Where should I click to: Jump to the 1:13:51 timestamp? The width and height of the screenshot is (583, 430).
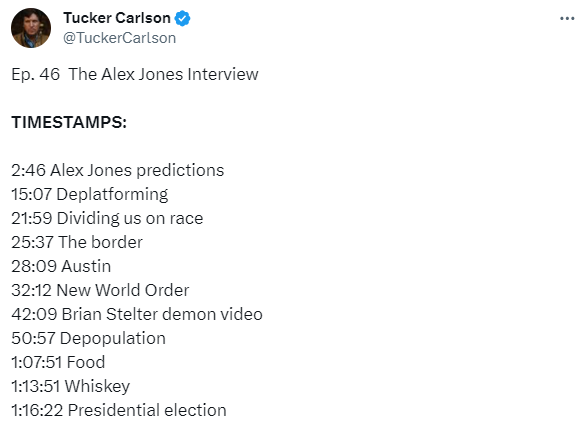click(x=36, y=386)
